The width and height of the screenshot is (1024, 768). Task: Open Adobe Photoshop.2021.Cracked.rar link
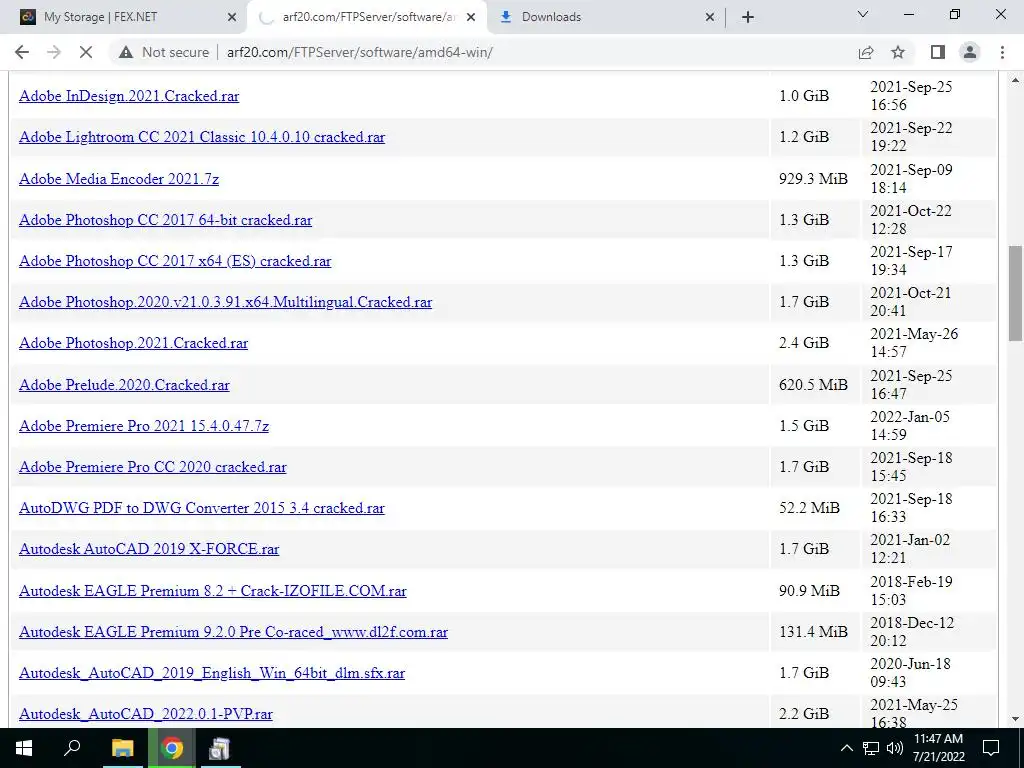point(133,344)
